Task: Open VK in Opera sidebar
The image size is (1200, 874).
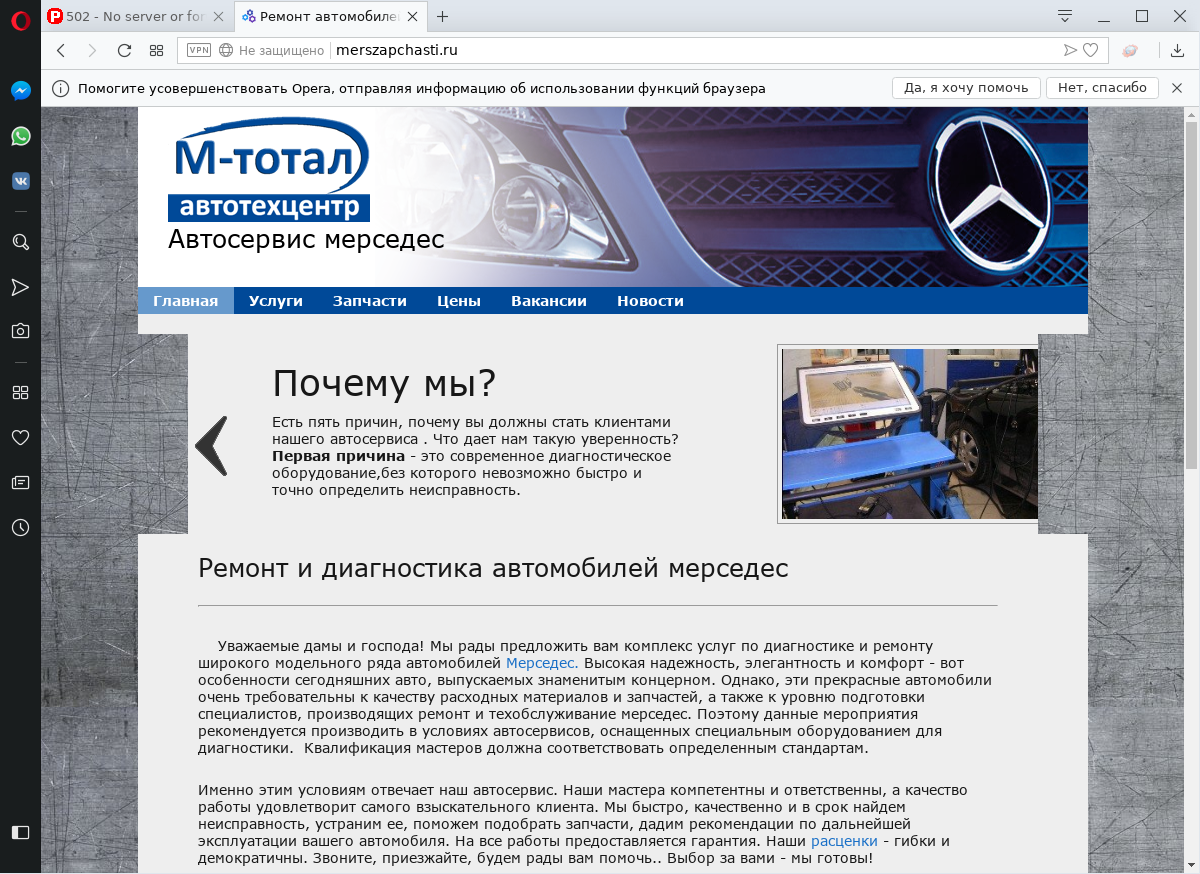Action: pyautogui.click(x=20, y=181)
